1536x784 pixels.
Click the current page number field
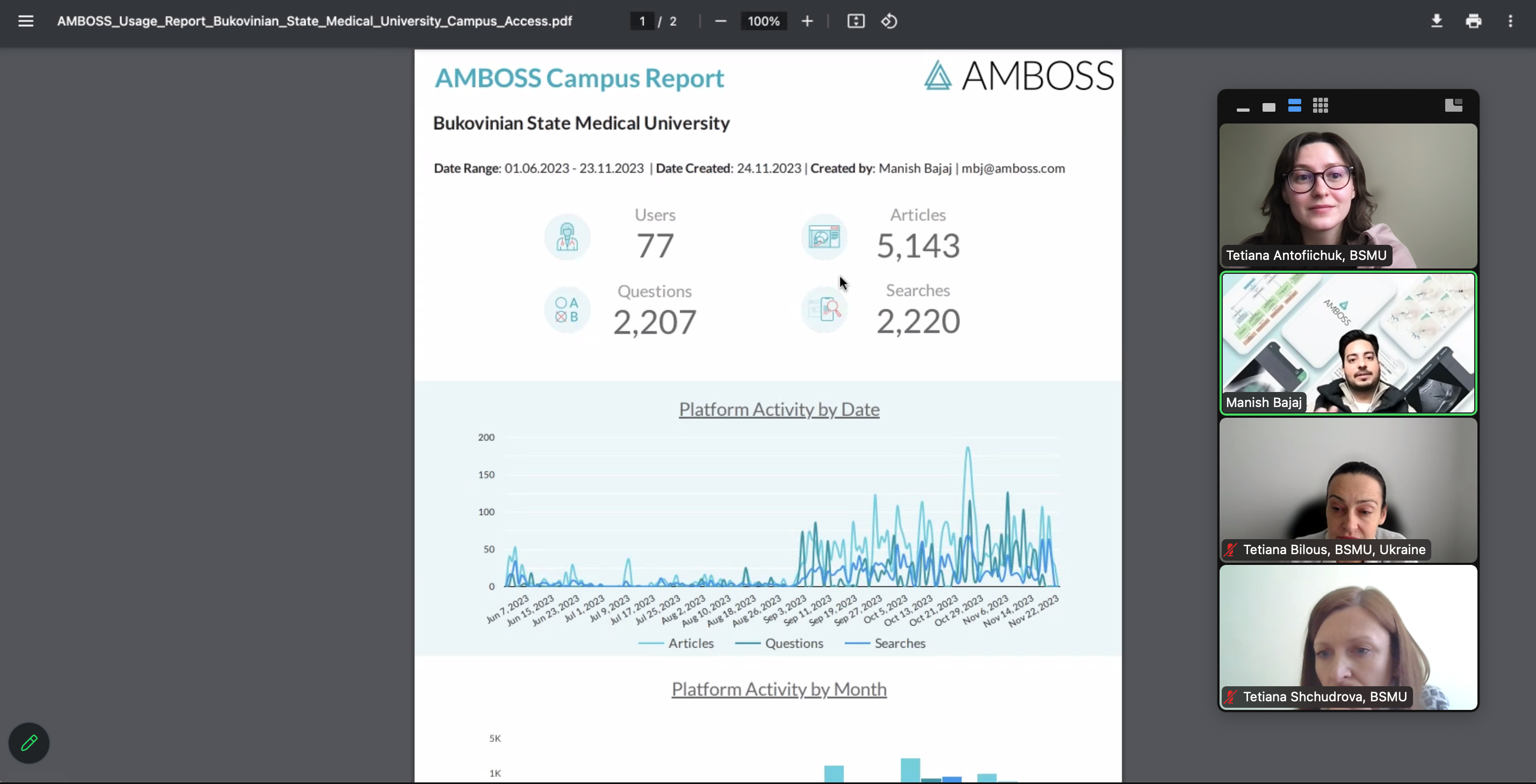coord(642,21)
